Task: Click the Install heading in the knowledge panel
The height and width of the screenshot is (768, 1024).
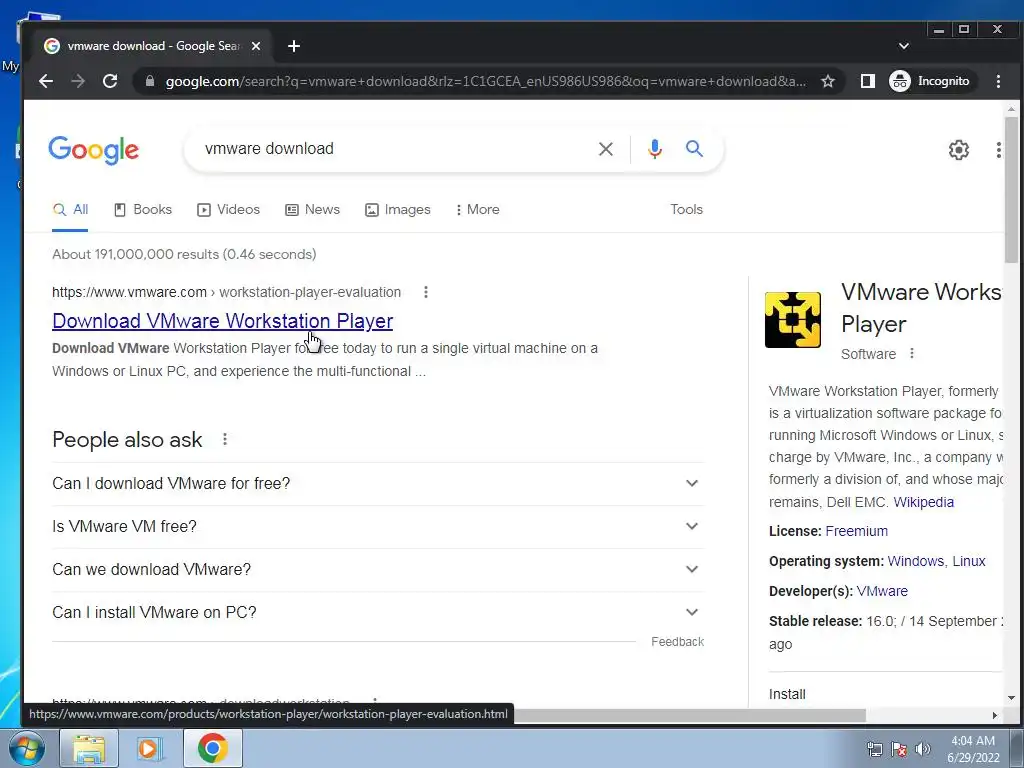Action: (x=787, y=694)
